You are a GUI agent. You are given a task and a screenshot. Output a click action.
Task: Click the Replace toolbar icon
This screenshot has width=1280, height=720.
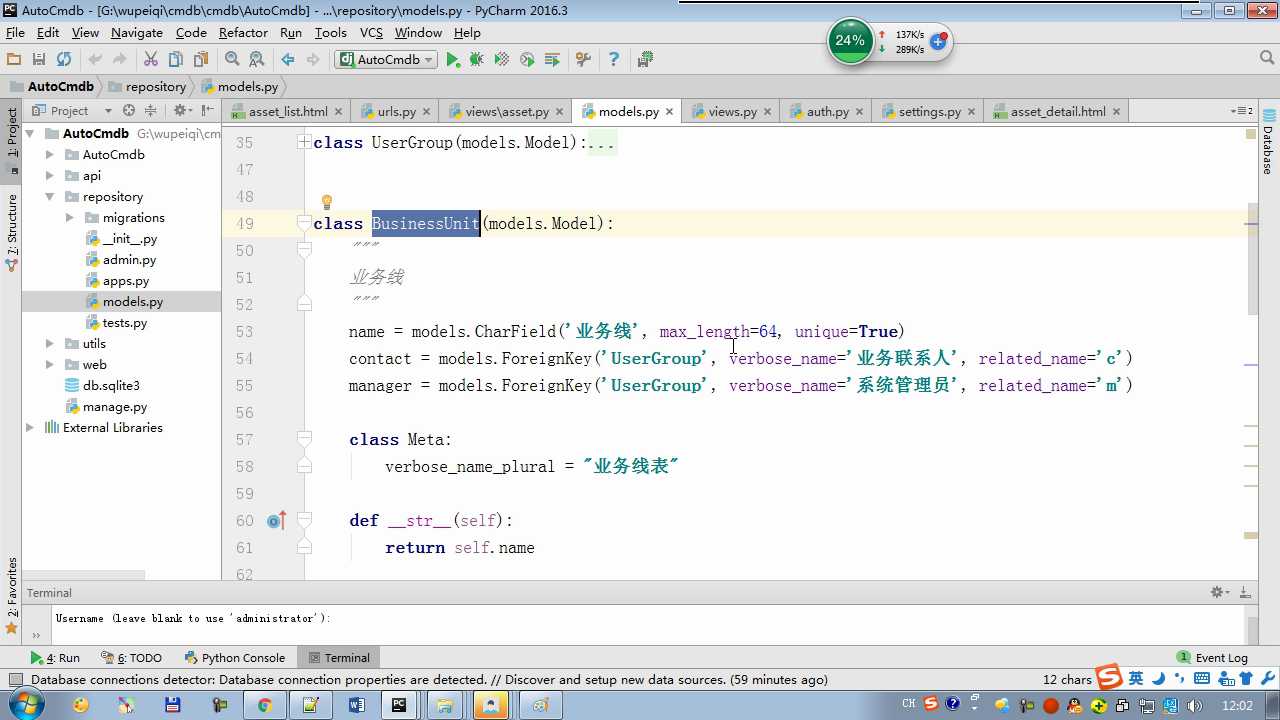pyautogui.click(x=257, y=60)
